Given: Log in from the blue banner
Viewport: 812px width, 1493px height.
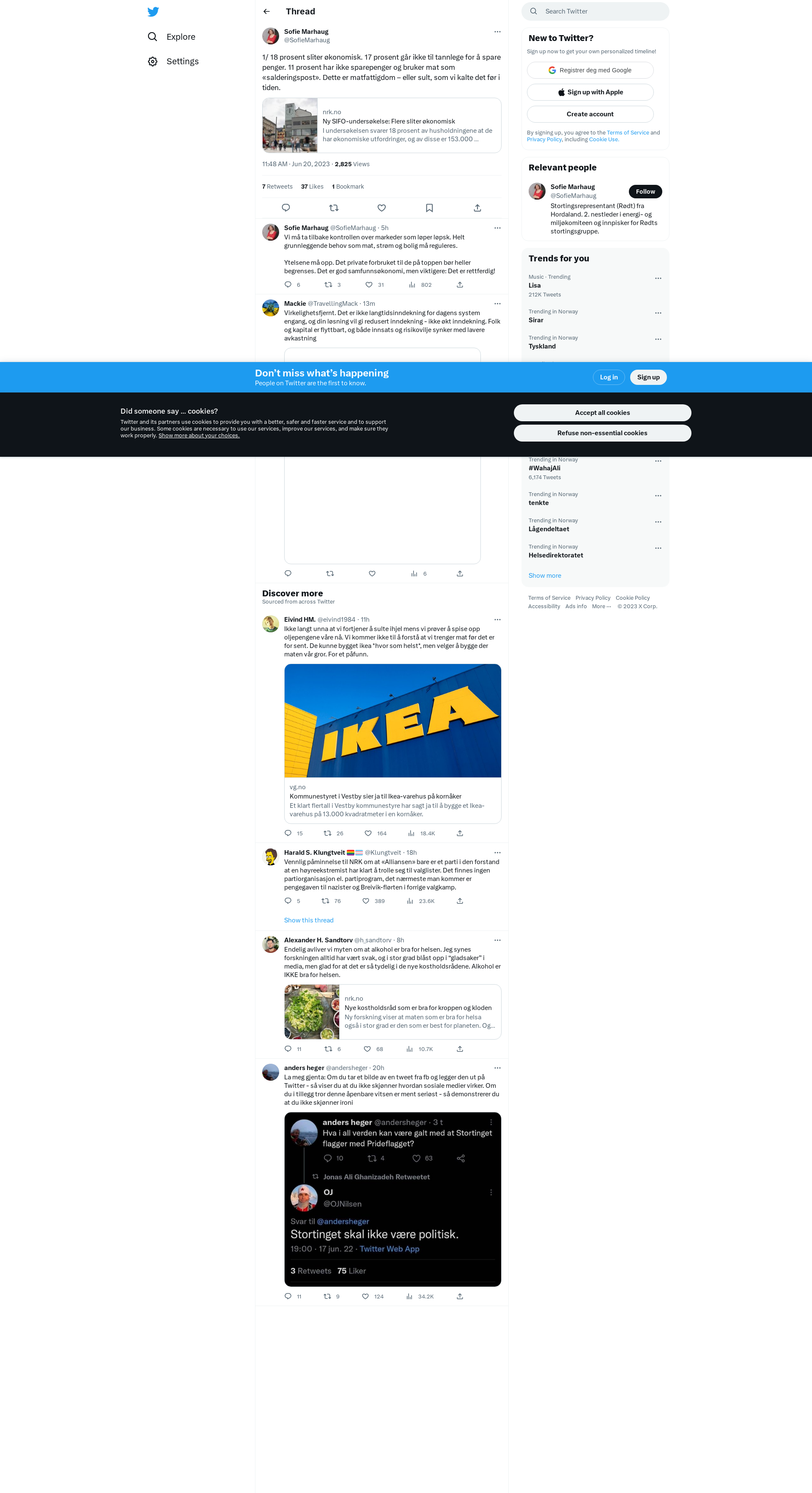Looking at the screenshot, I should click(x=609, y=377).
